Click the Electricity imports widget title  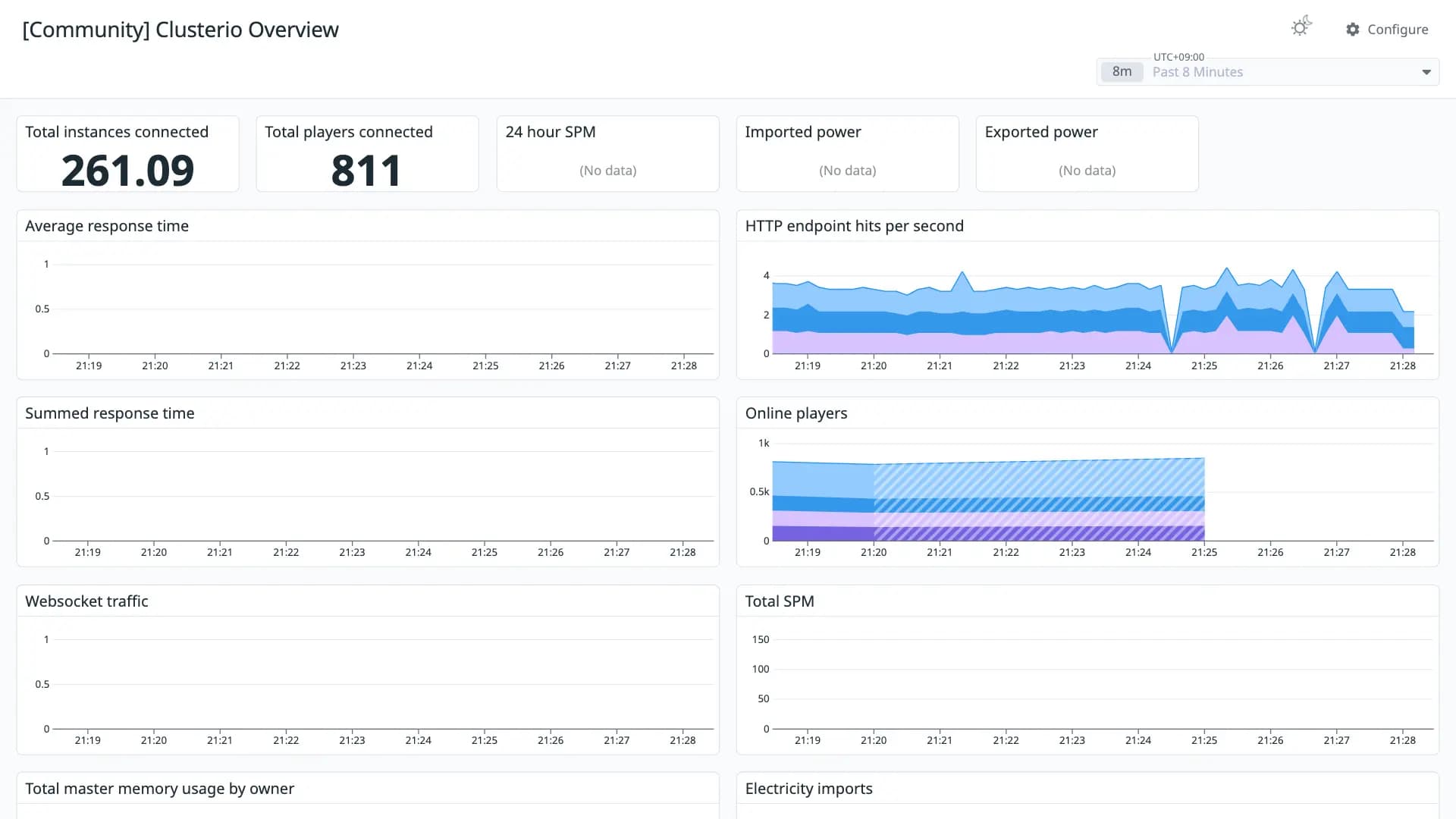pos(809,789)
